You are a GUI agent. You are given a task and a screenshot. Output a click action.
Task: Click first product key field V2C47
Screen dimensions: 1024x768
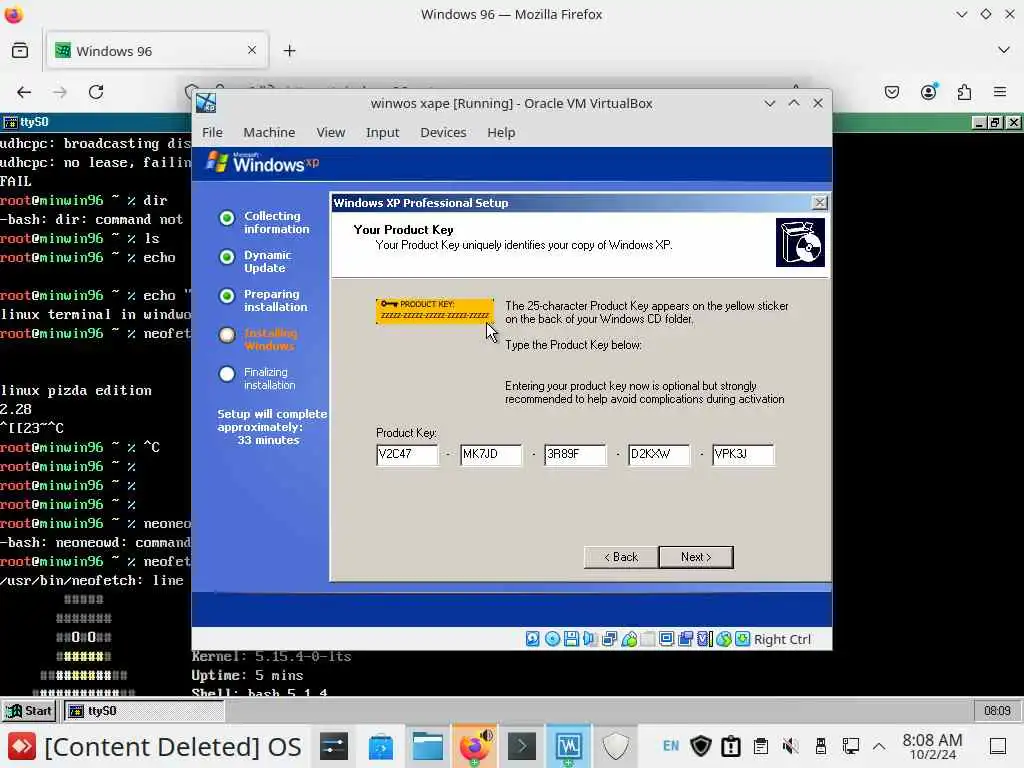pos(407,454)
